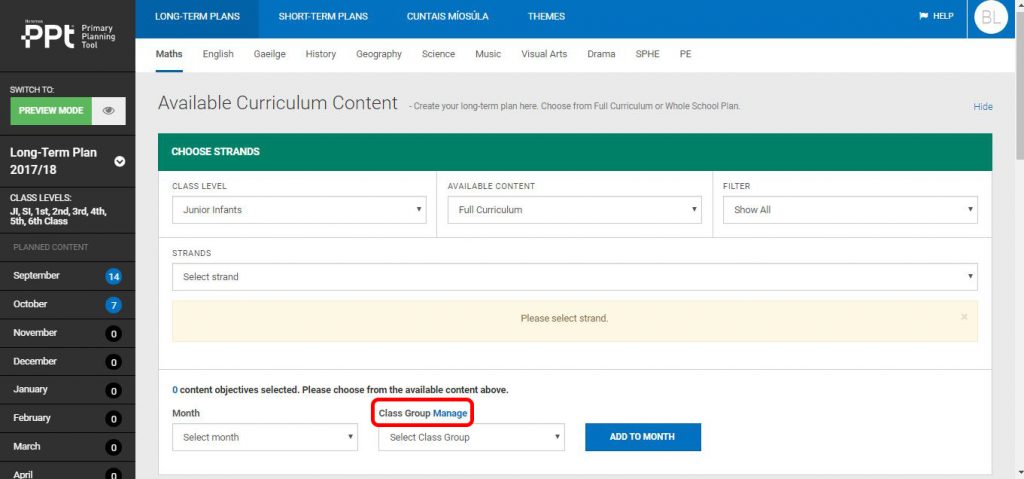Choose a month from Select month dropdown
This screenshot has height=479, width=1024.
point(264,437)
